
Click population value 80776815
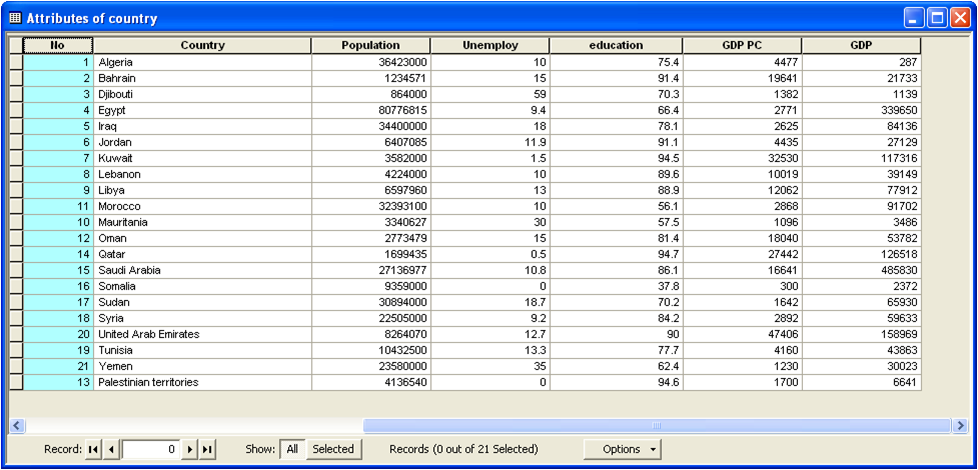(371, 110)
